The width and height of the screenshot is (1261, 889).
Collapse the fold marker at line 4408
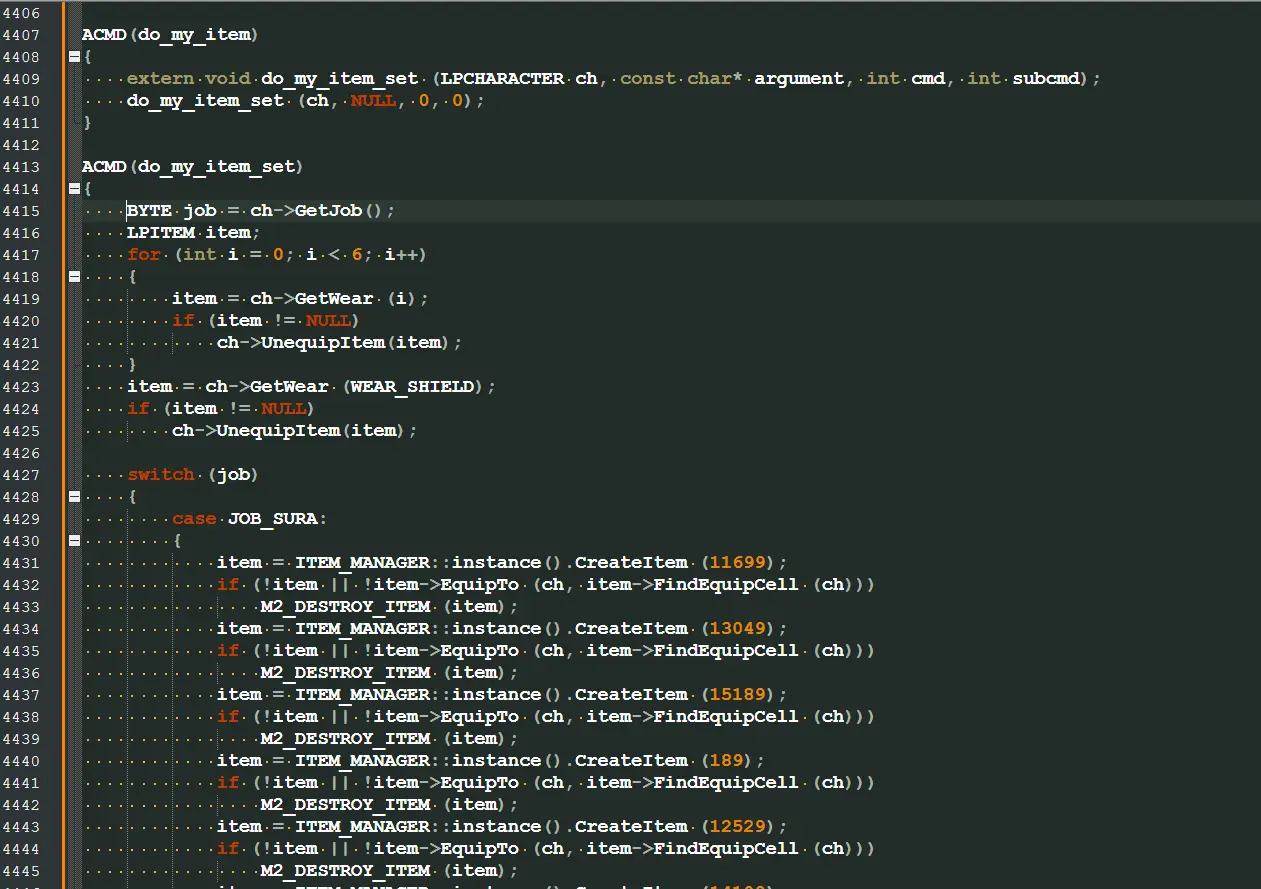(x=74, y=57)
